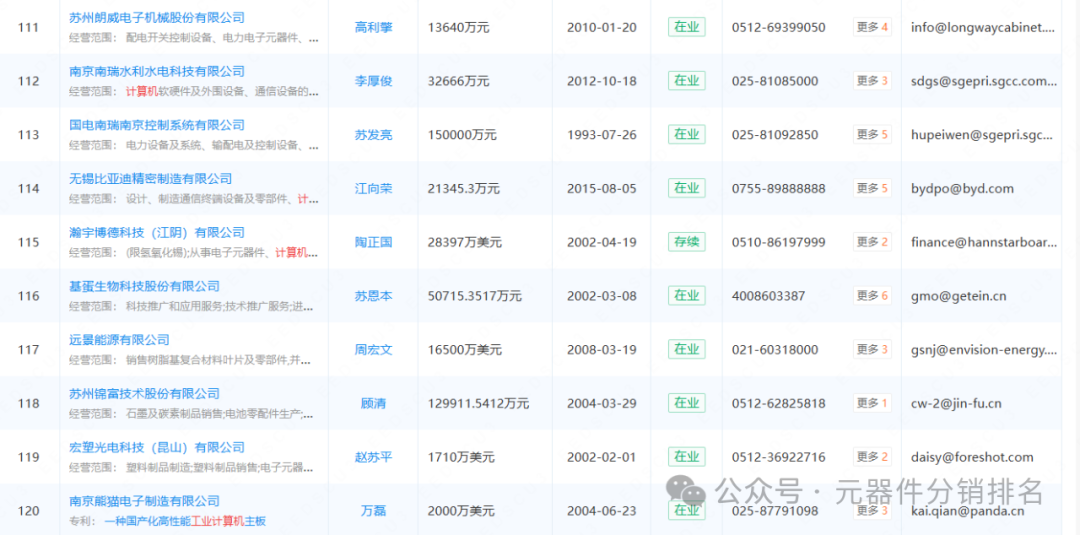
Task: Select phone number 0755-89888888
Action: point(778,189)
